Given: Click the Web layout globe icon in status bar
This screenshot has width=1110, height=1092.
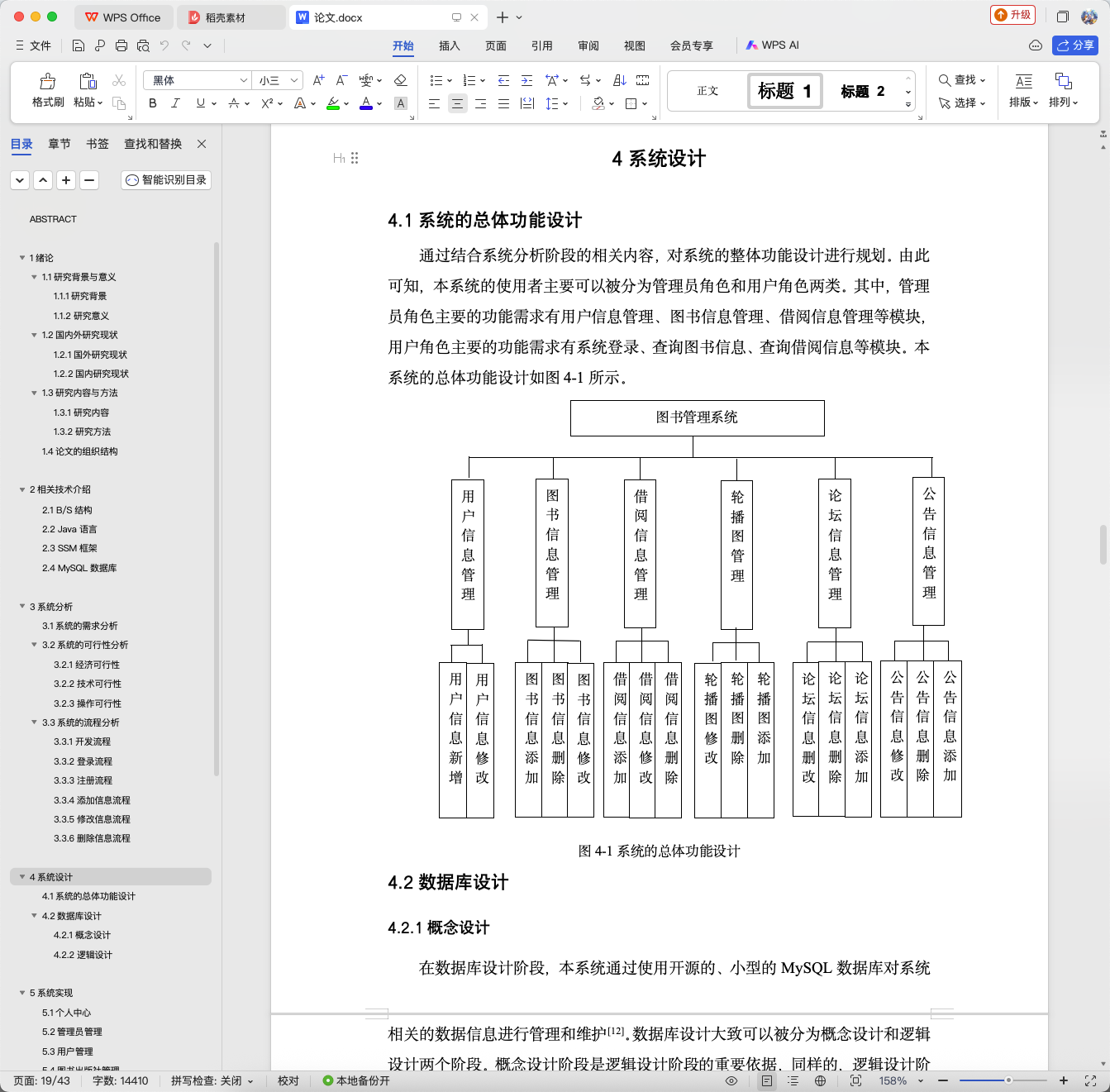Looking at the screenshot, I should pos(820,1080).
